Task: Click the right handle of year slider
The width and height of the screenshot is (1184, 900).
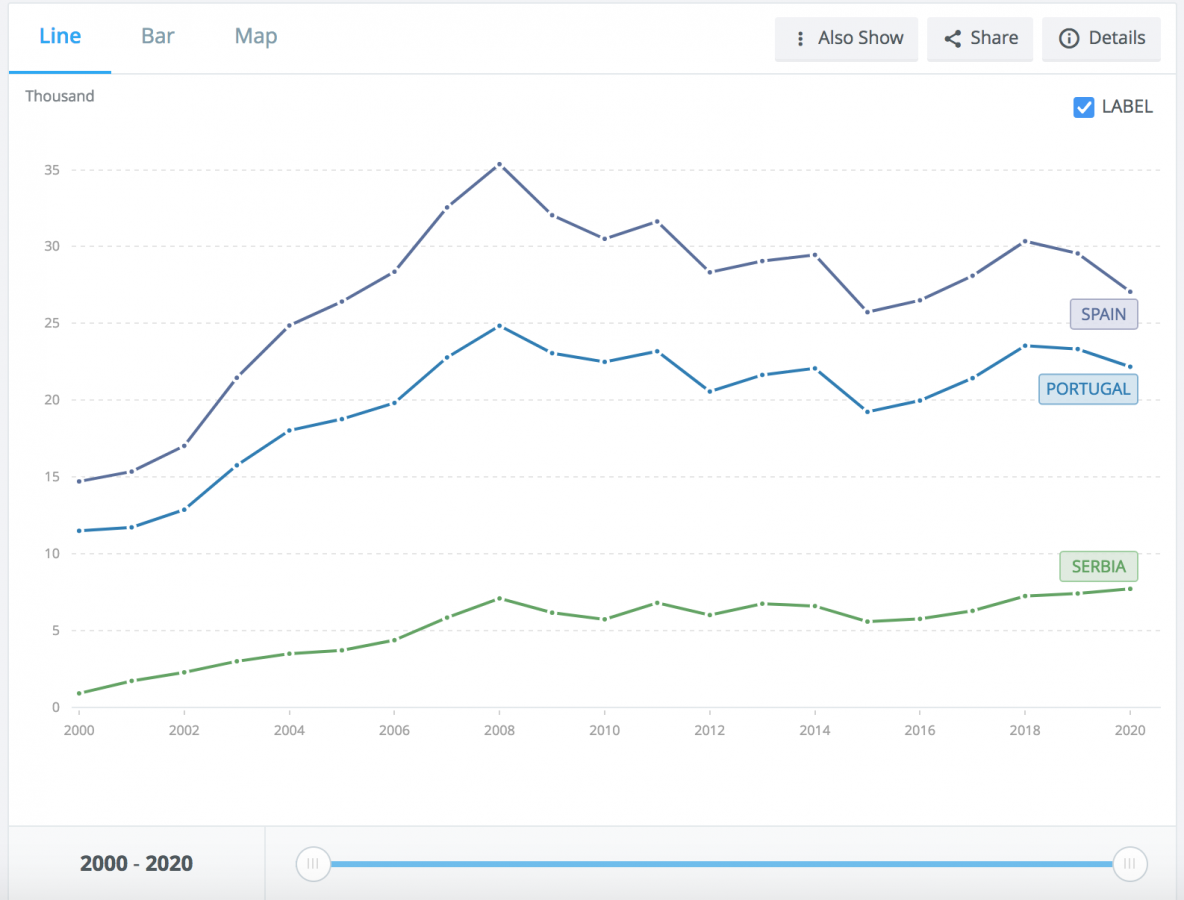Action: [1130, 863]
